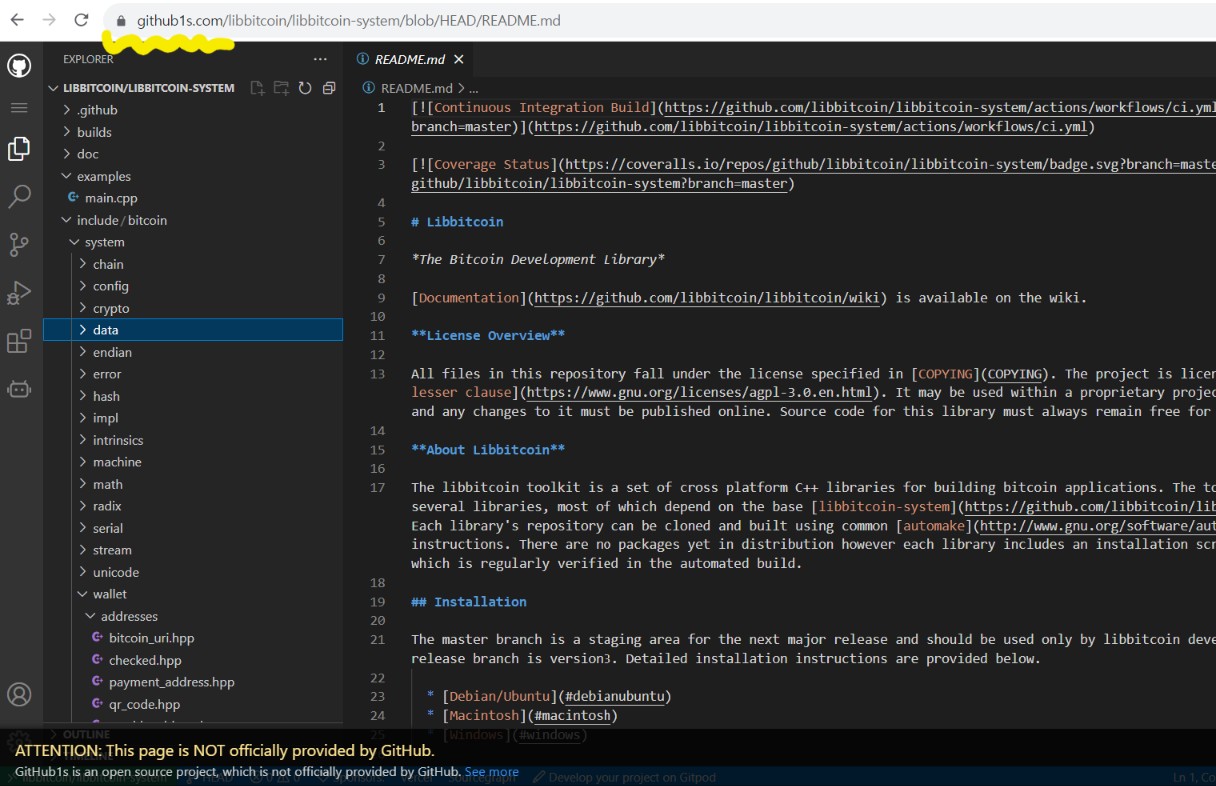
Task: Collapse the examples folder
Action: click(x=104, y=176)
